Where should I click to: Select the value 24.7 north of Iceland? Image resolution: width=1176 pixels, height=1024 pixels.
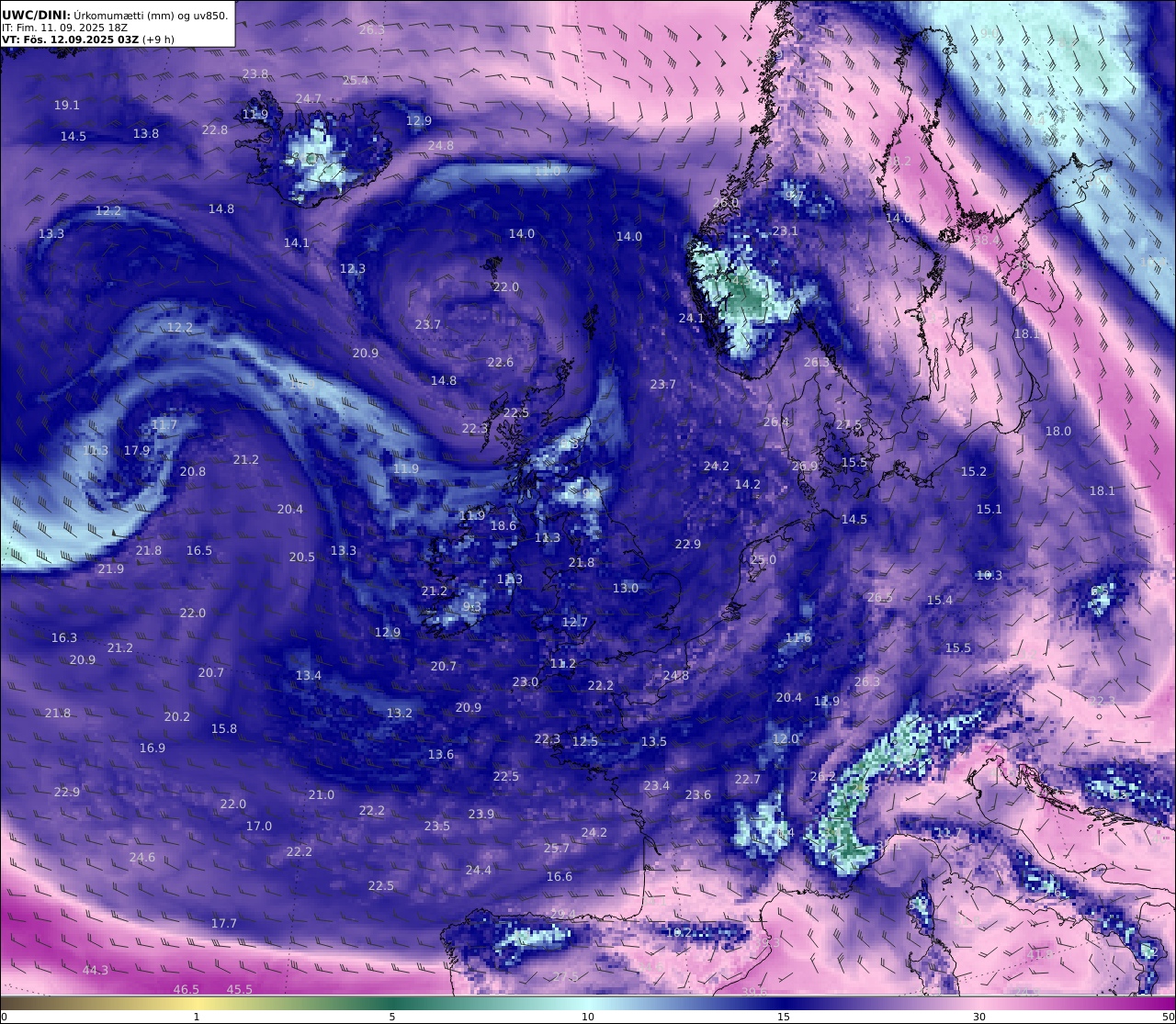click(x=309, y=99)
